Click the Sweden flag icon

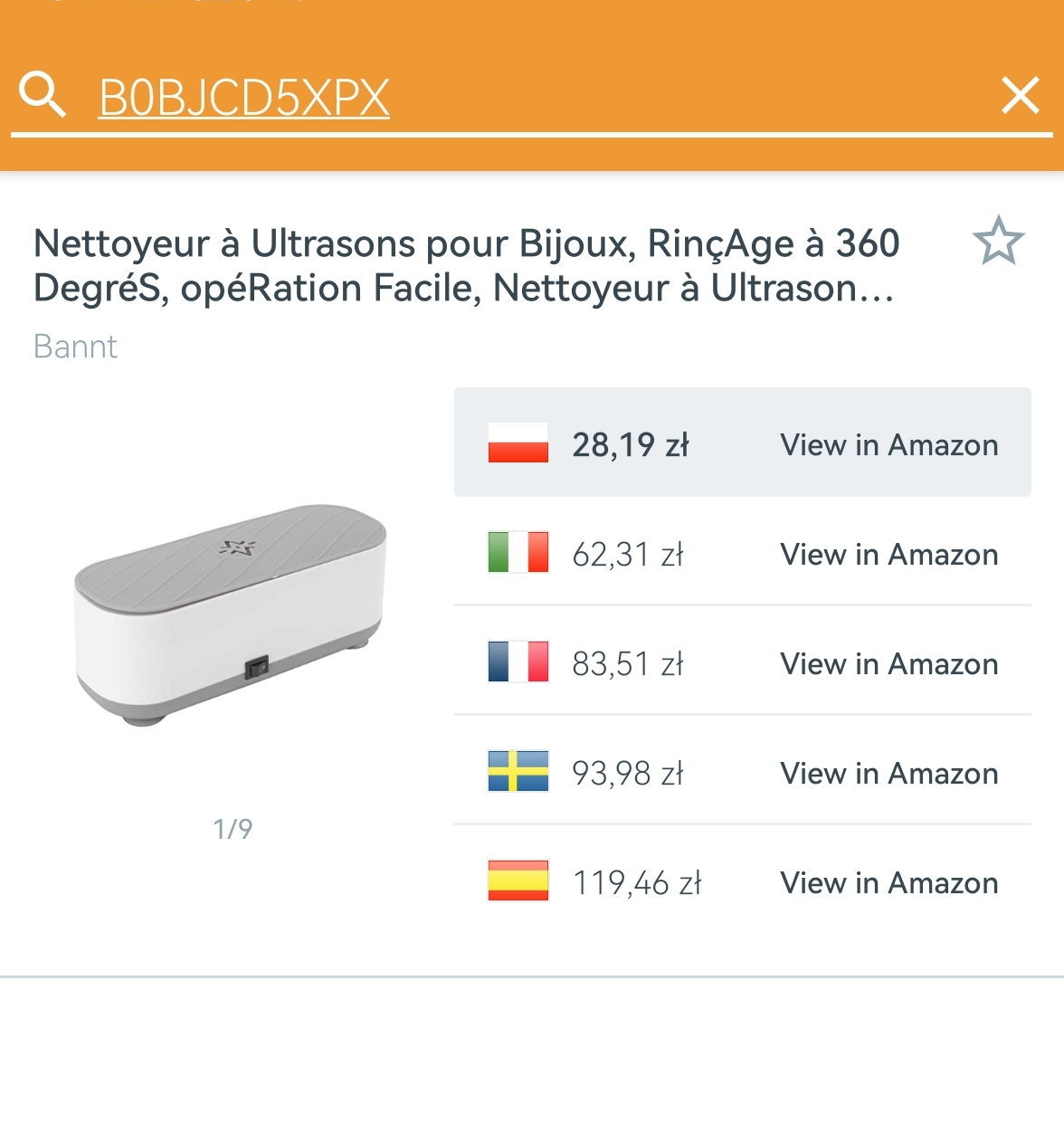(x=518, y=772)
